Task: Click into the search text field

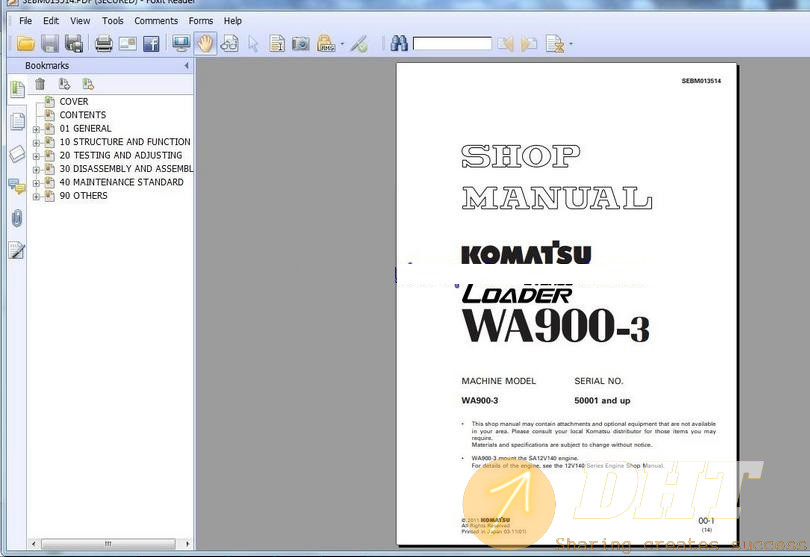Action: [x=452, y=44]
